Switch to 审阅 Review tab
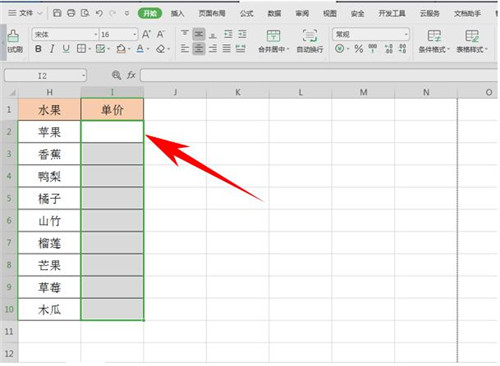 [302, 13]
